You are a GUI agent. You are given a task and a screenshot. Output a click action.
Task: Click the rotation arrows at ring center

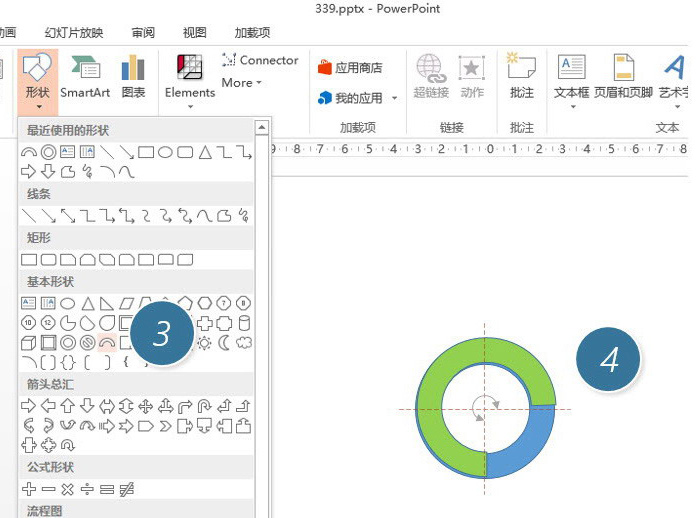485,408
